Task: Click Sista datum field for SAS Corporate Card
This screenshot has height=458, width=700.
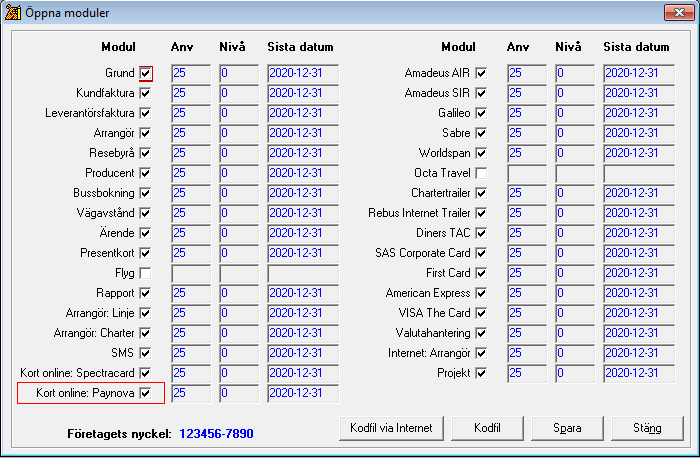Action: [x=639, y=253]
